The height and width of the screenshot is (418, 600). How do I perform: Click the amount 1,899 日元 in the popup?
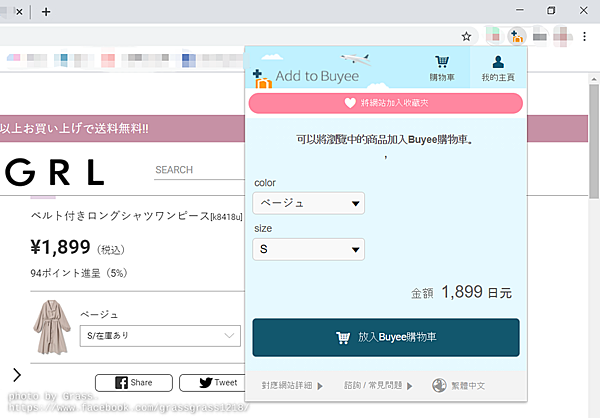476,292
